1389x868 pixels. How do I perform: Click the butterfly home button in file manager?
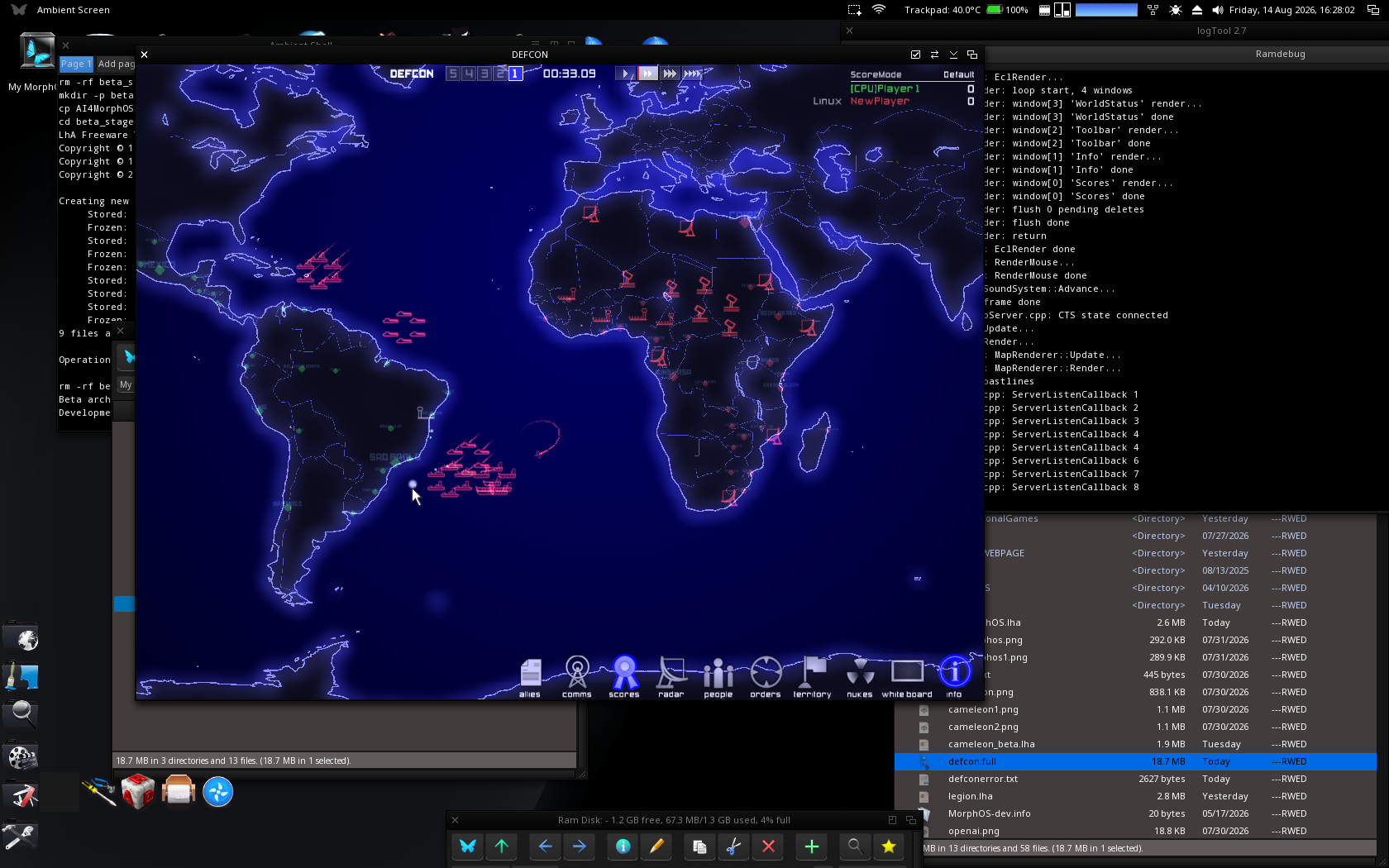tap(468, 846)
